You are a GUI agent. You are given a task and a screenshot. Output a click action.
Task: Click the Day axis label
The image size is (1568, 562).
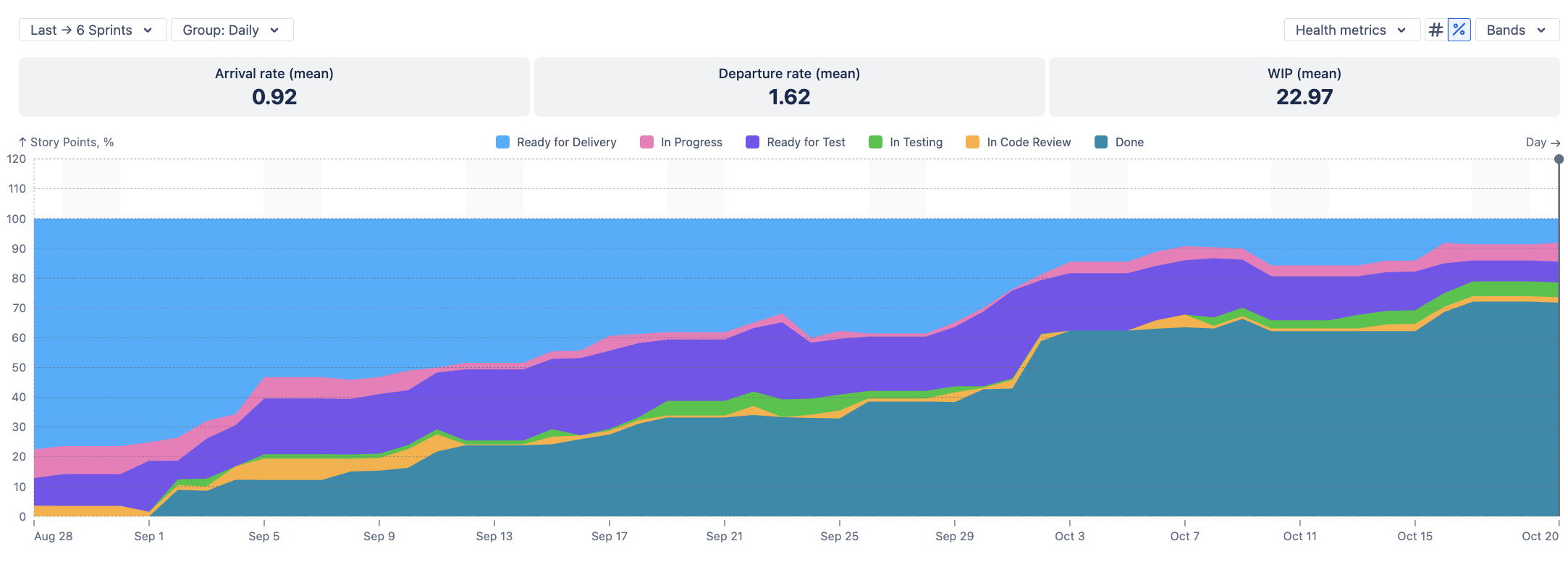(x=1543, y=142)
